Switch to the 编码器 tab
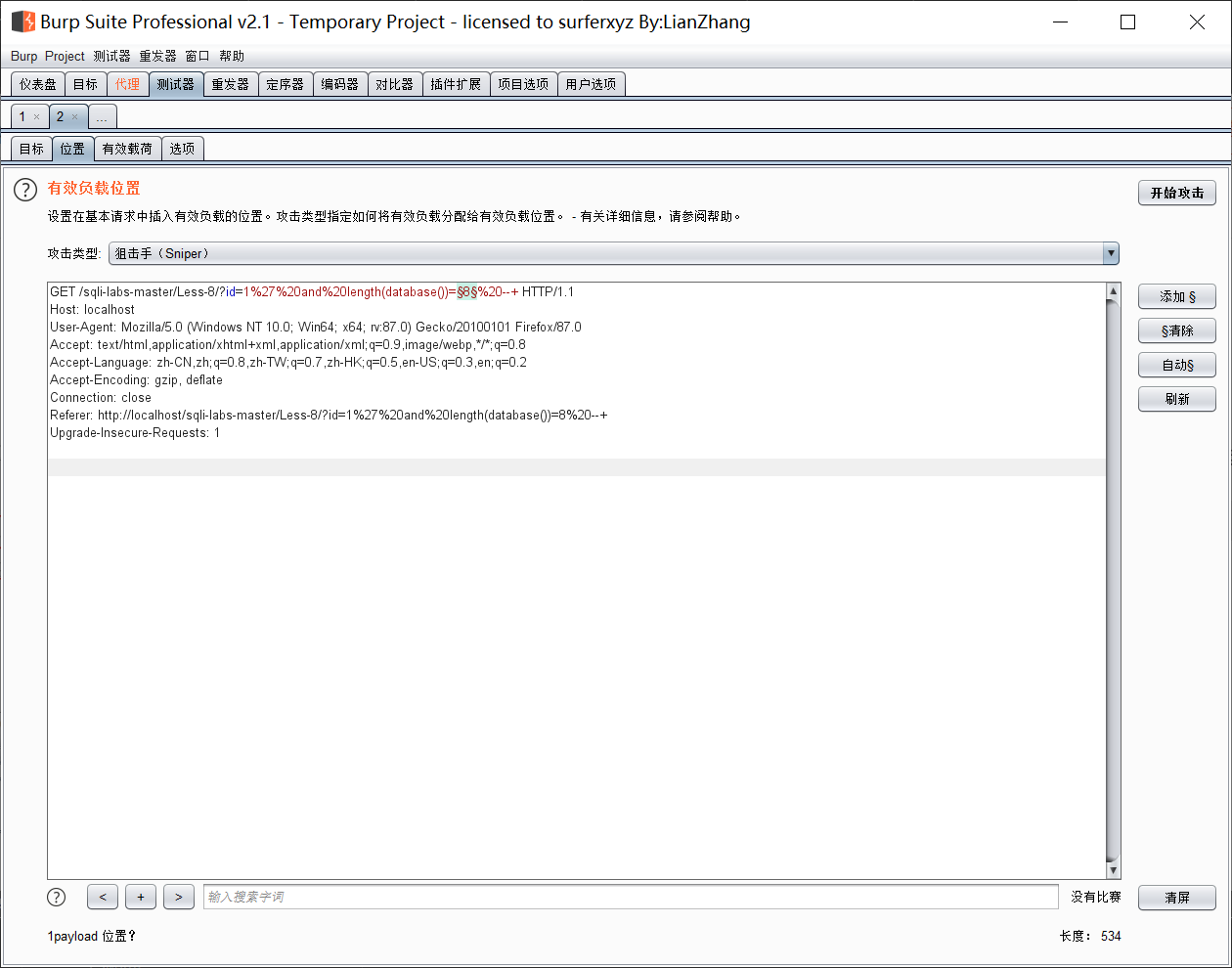1232x968 pixels. click(340, 84)
